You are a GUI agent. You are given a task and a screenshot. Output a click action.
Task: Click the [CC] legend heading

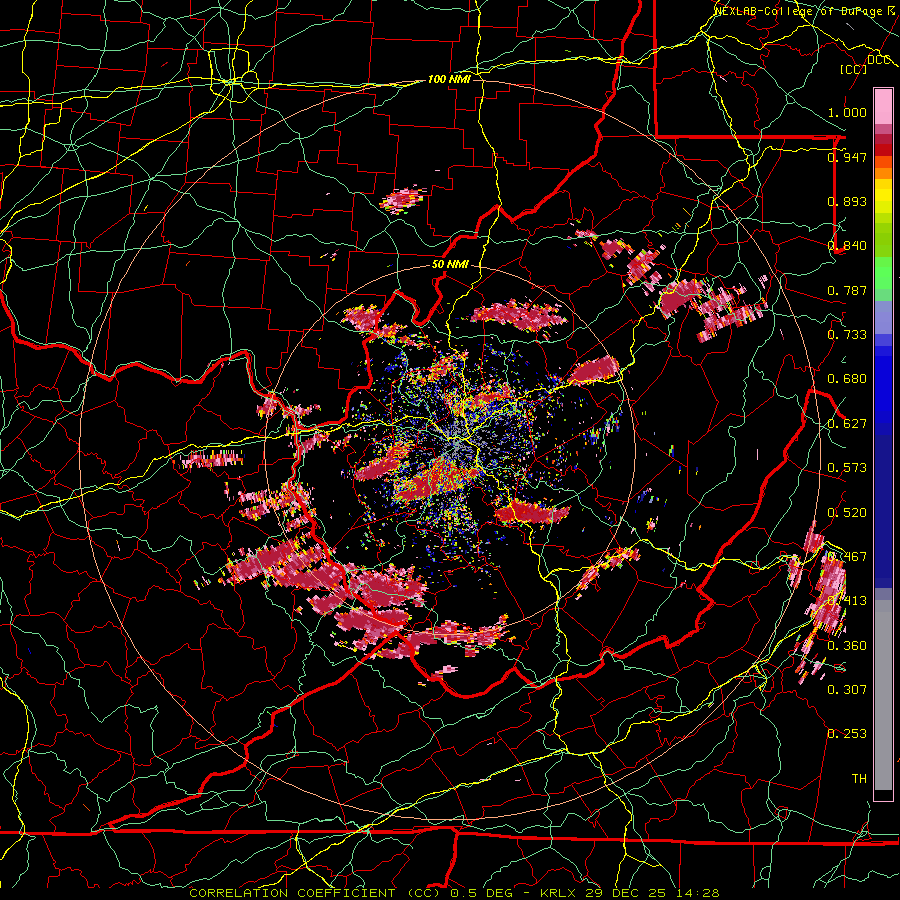click(x=854, y=69)
